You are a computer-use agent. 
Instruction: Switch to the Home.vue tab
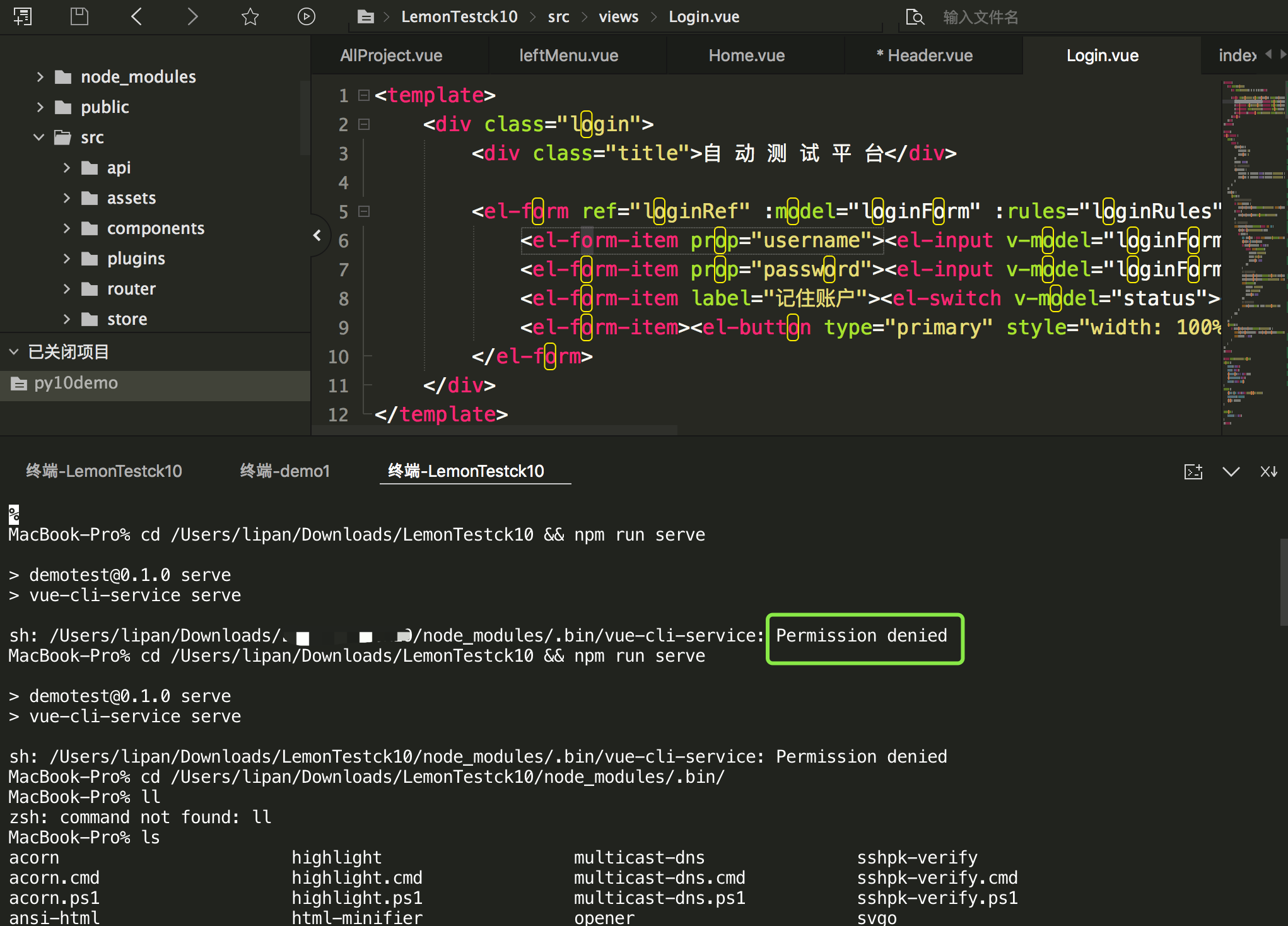click(x=746, y=56)
